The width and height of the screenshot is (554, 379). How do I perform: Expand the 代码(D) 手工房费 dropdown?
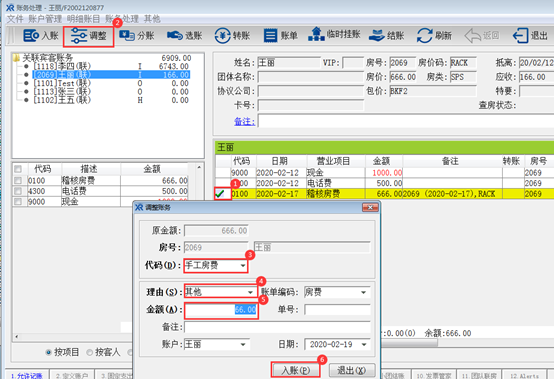(243, 265)
